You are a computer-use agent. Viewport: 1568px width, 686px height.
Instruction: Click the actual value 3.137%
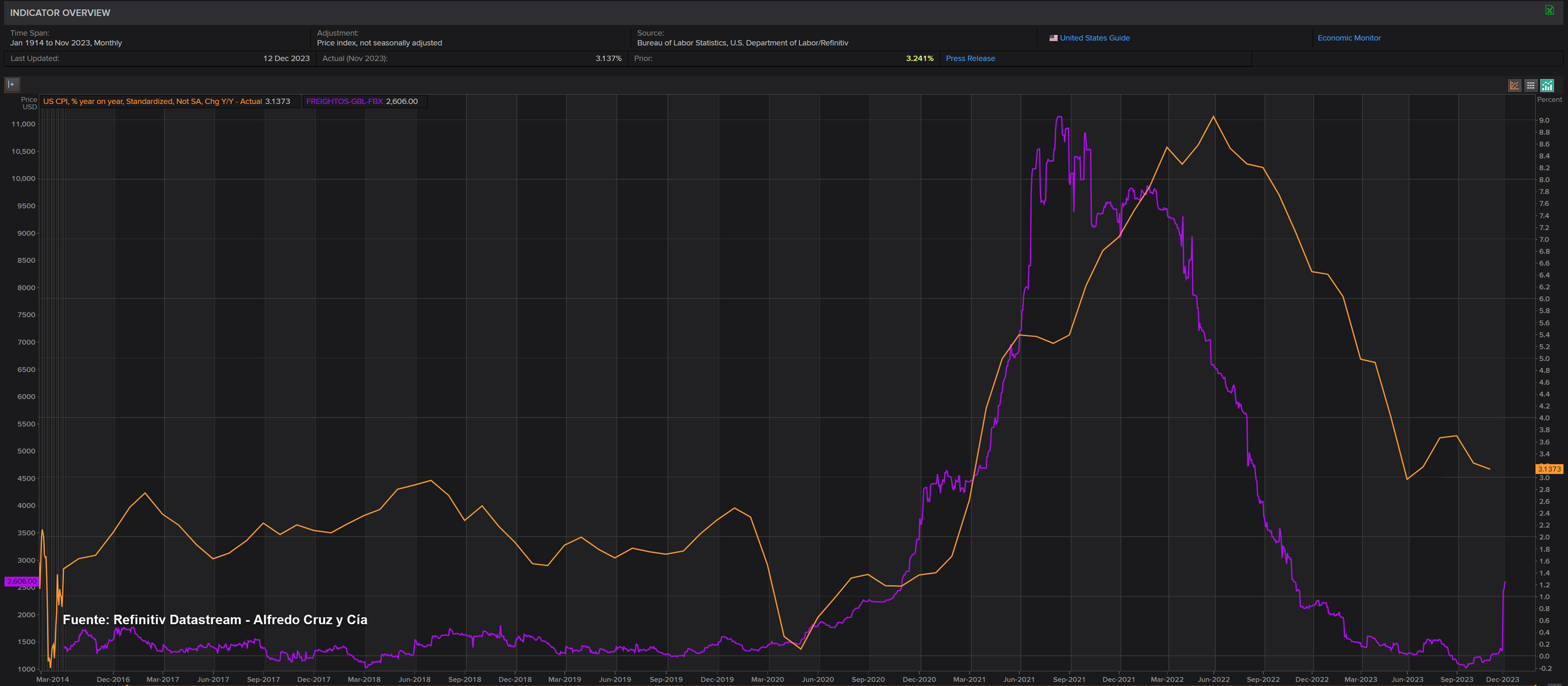click(608, 59)
